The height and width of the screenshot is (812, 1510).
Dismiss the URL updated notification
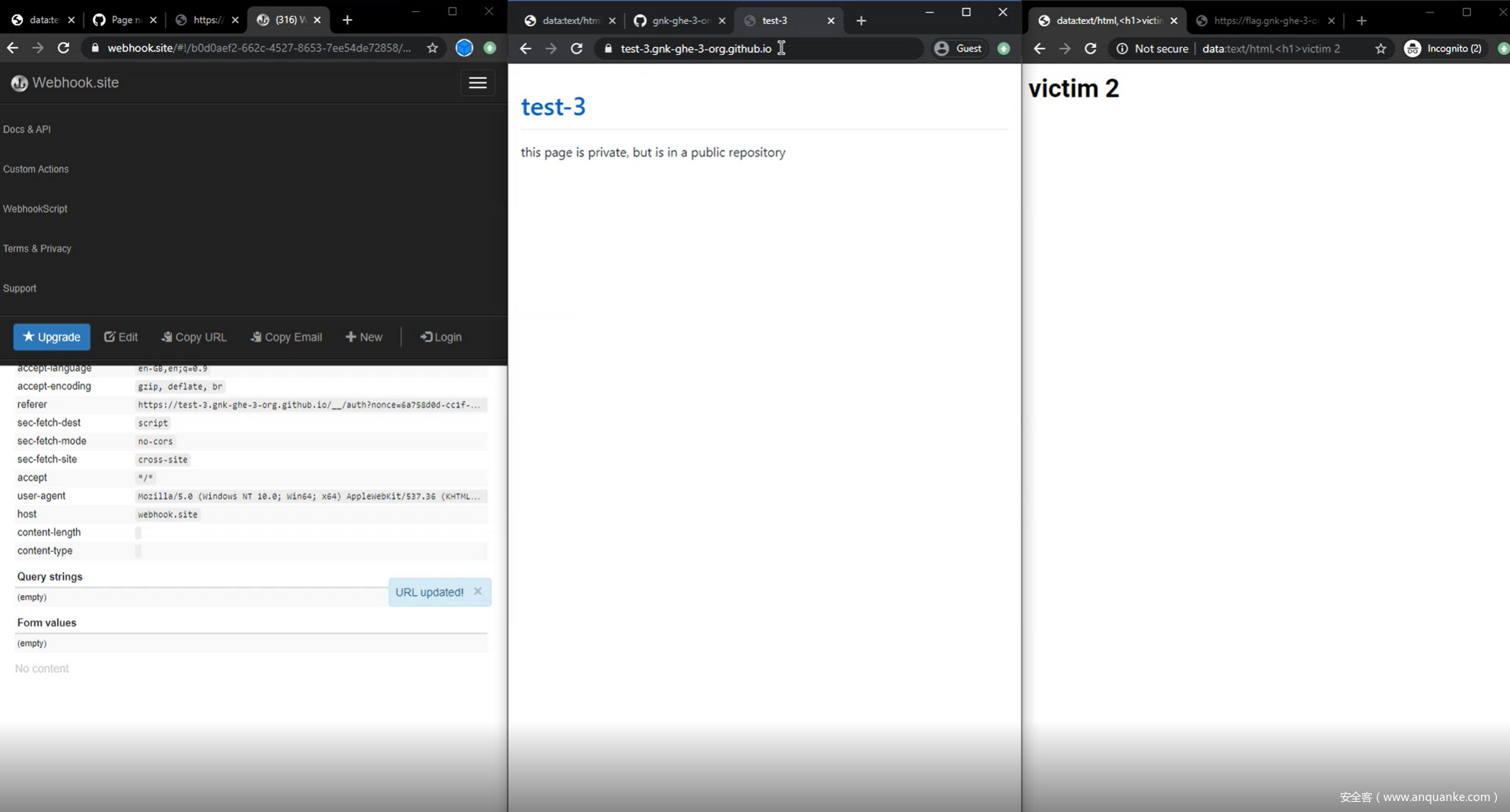point(477,591)
